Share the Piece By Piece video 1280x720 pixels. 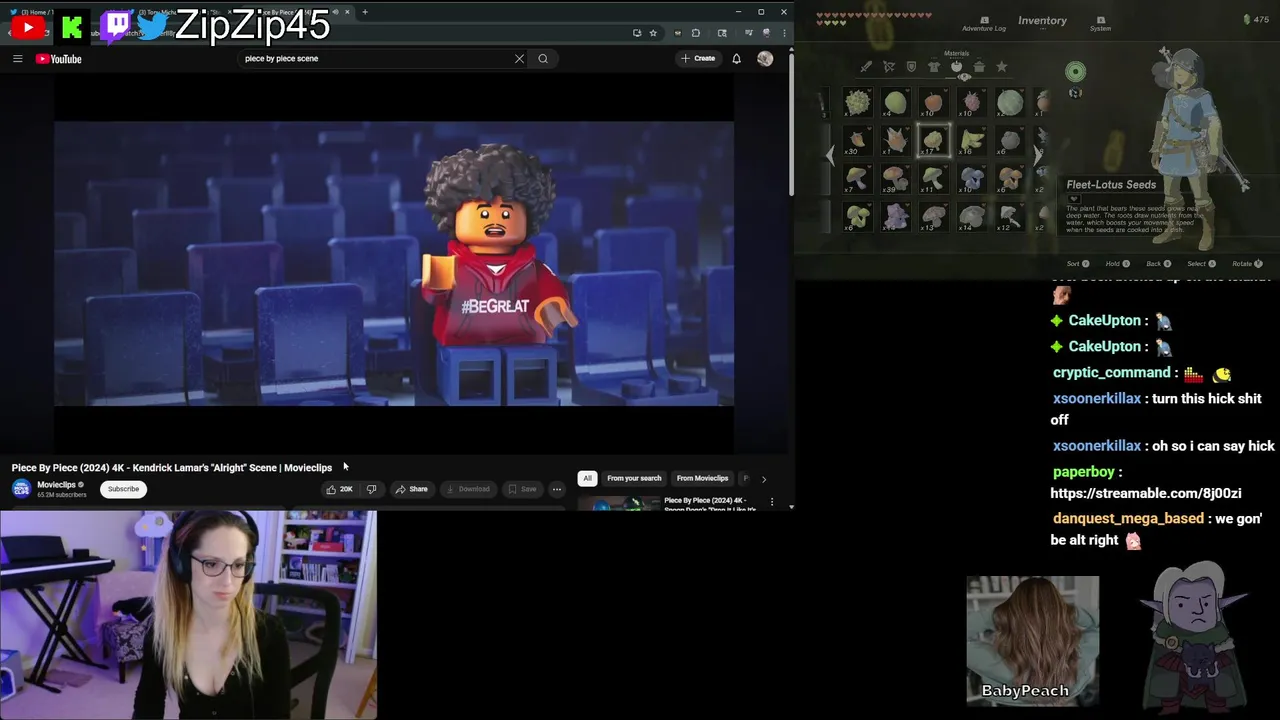(x=411, y=489)
